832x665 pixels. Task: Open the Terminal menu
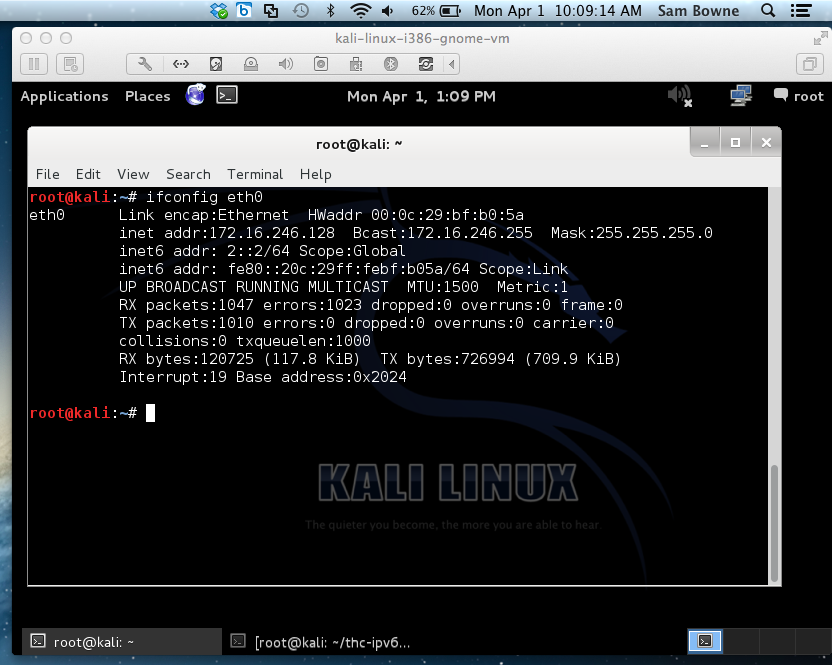(255, 174)
